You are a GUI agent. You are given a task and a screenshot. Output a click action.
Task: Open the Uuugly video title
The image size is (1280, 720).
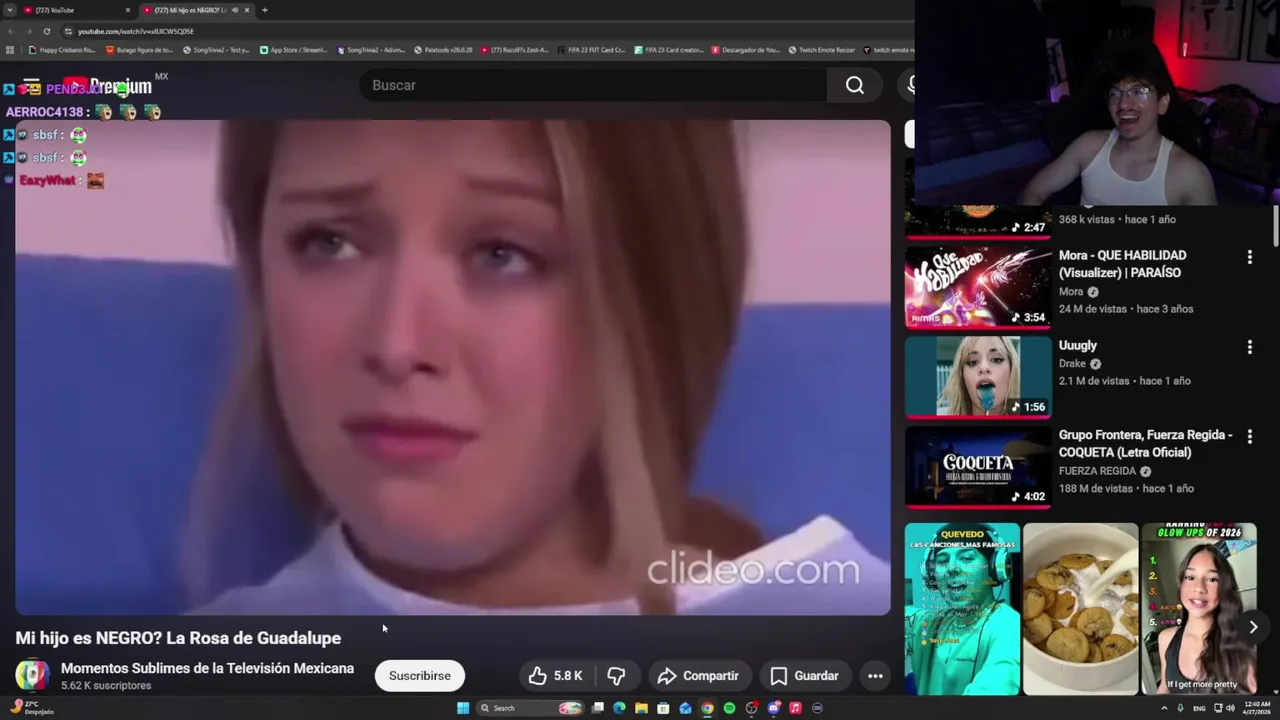(1078, 345)
